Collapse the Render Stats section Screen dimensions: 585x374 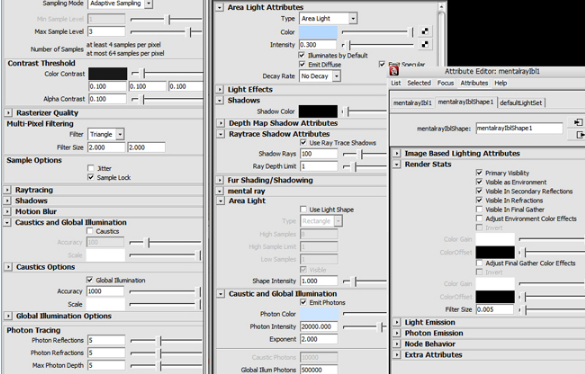[397, 164]
